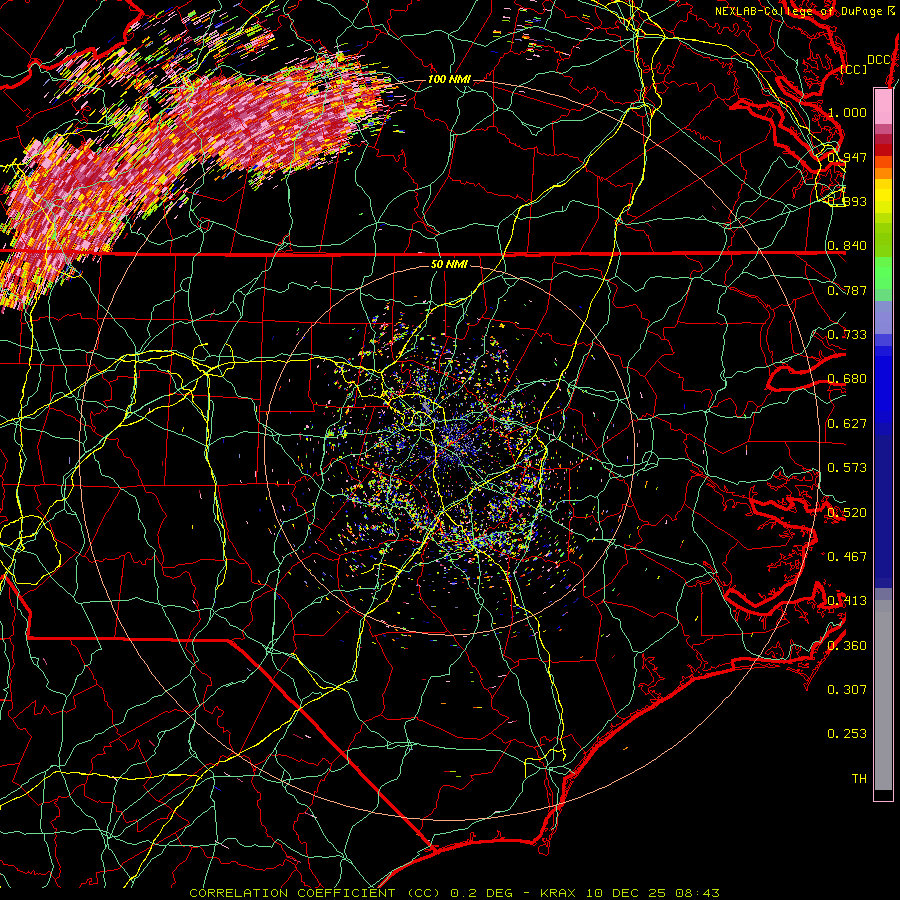The width and height of the screenshot is (900, 900).
Task: Click the 0.893 value on color scale
Action: pos(847,201)
